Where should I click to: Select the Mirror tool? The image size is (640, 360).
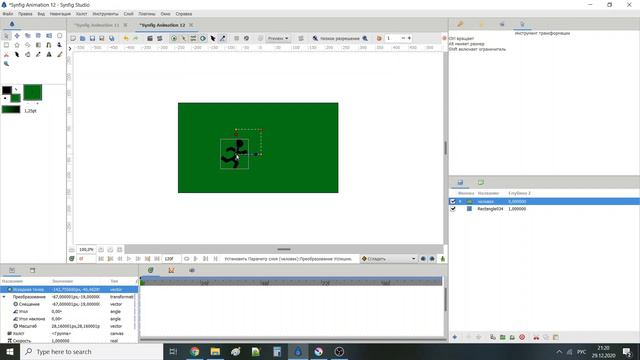(x=49, y=36)
